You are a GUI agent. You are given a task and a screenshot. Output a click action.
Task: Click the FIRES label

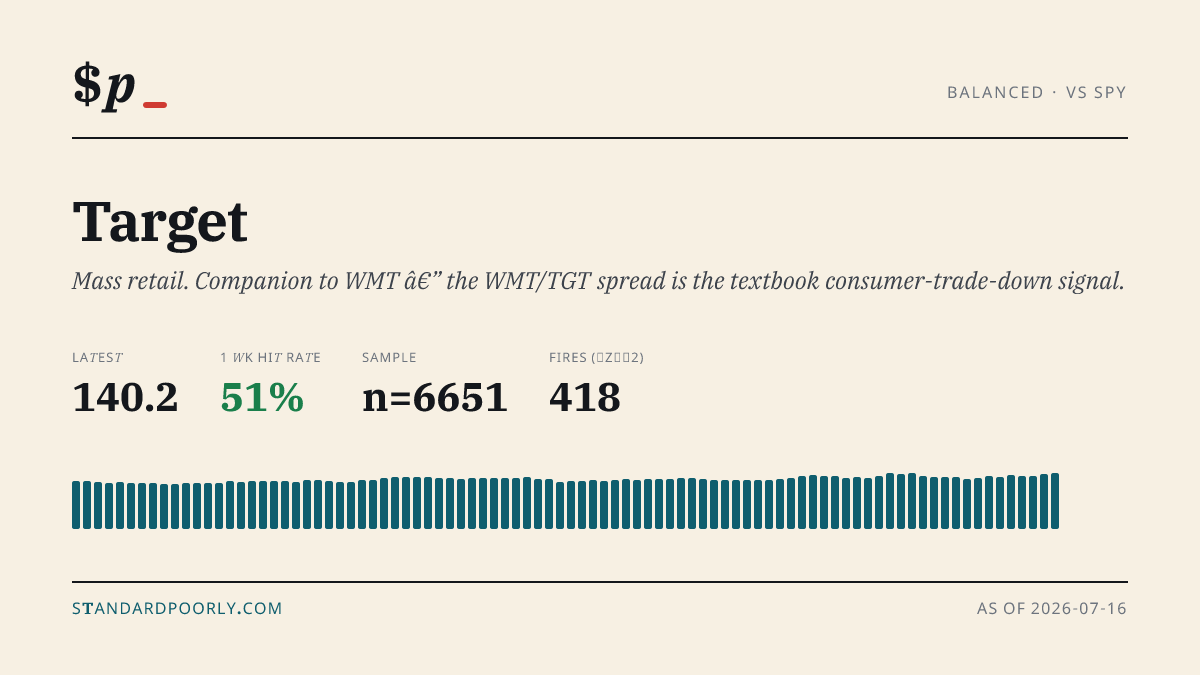[596, 357]
